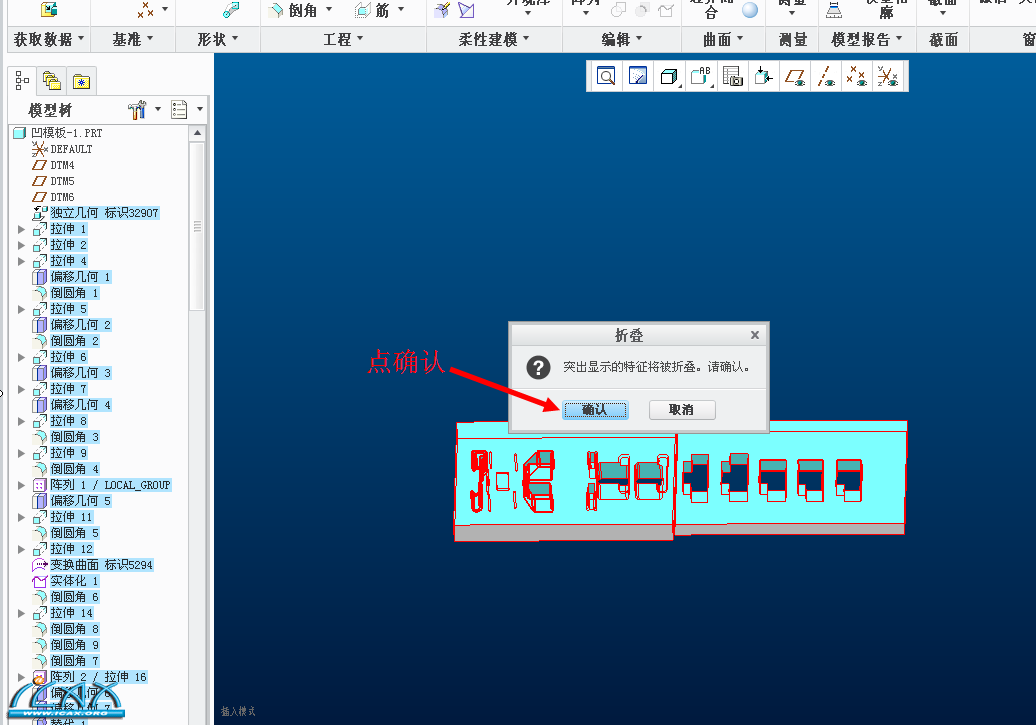
Task: Open the Display Style cube icon
Action: pyautogui.click(x=669, y=76)
